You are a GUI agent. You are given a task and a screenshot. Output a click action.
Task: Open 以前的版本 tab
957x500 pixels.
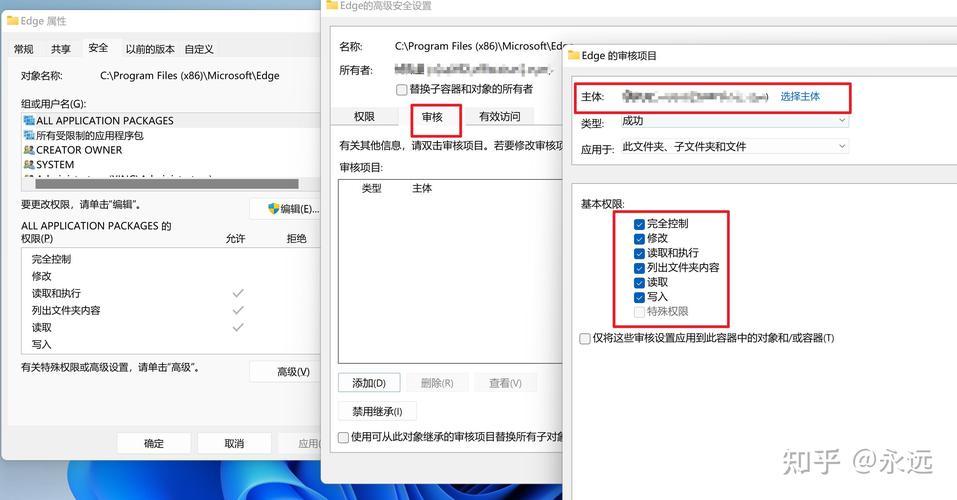pos(150,49)
